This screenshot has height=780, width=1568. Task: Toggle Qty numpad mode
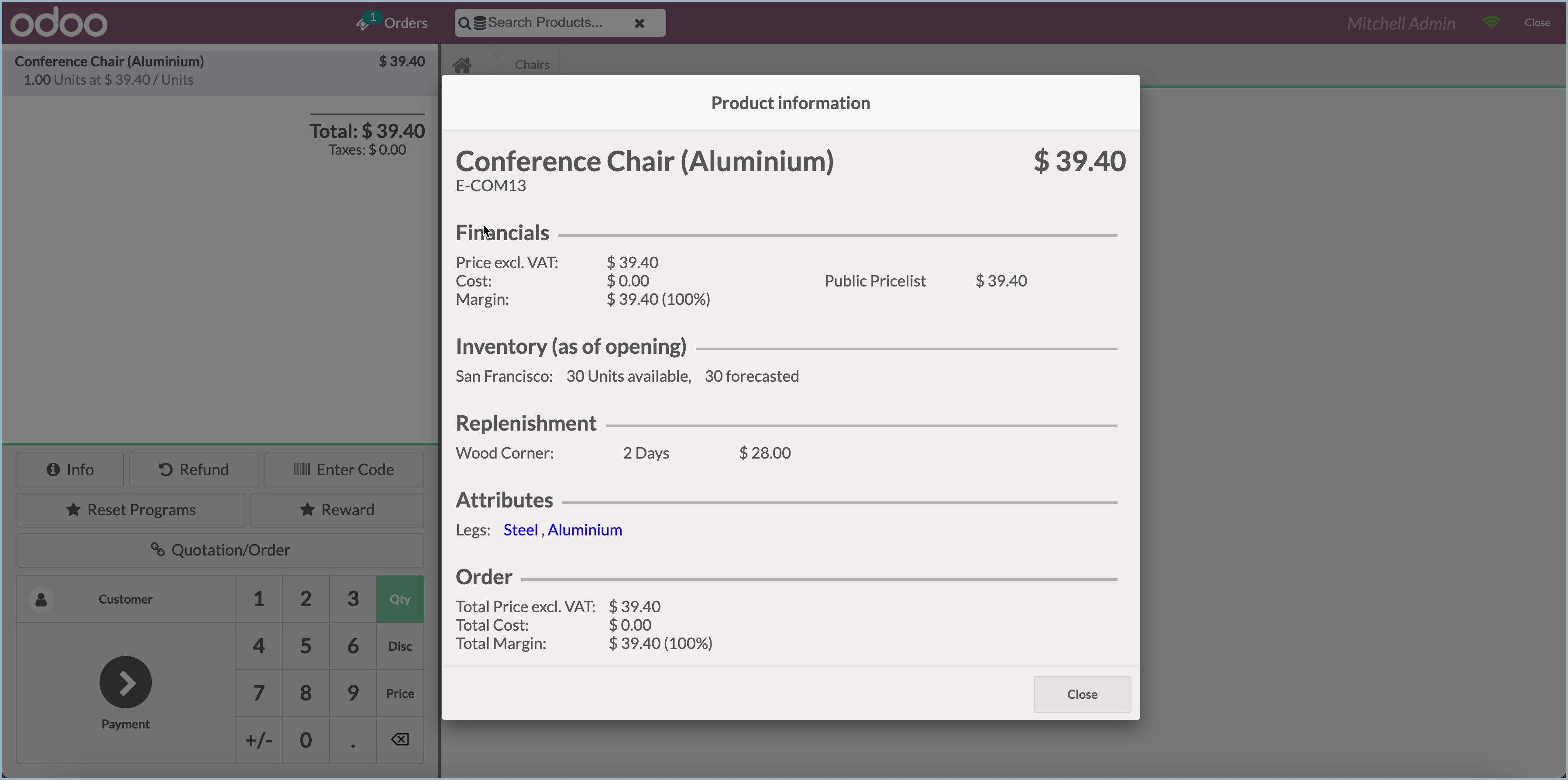(400, 600)
